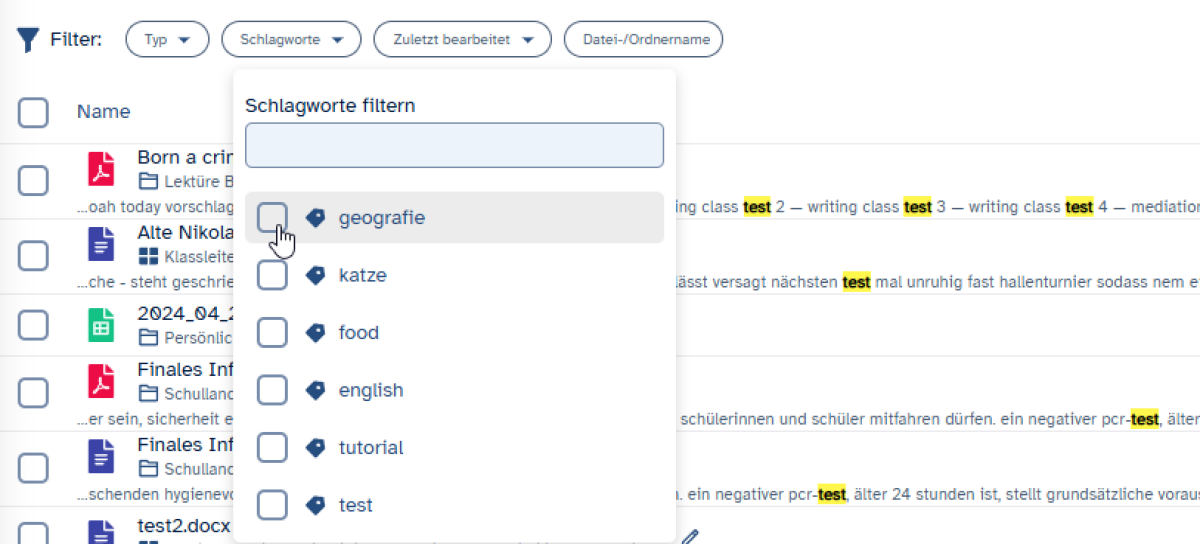Focus the Schlagworte filtern search field

454,145
